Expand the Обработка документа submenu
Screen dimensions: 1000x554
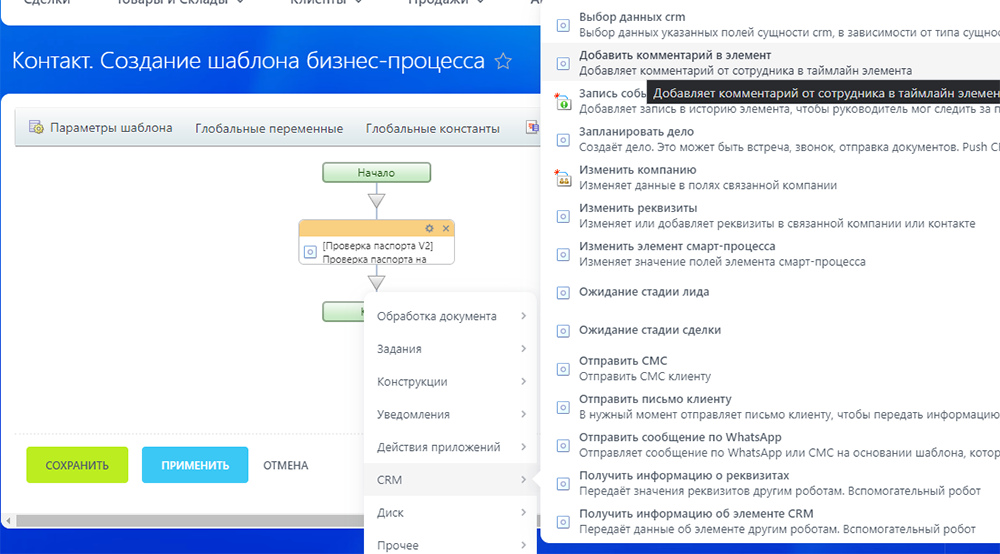click(x=524, y=316)
